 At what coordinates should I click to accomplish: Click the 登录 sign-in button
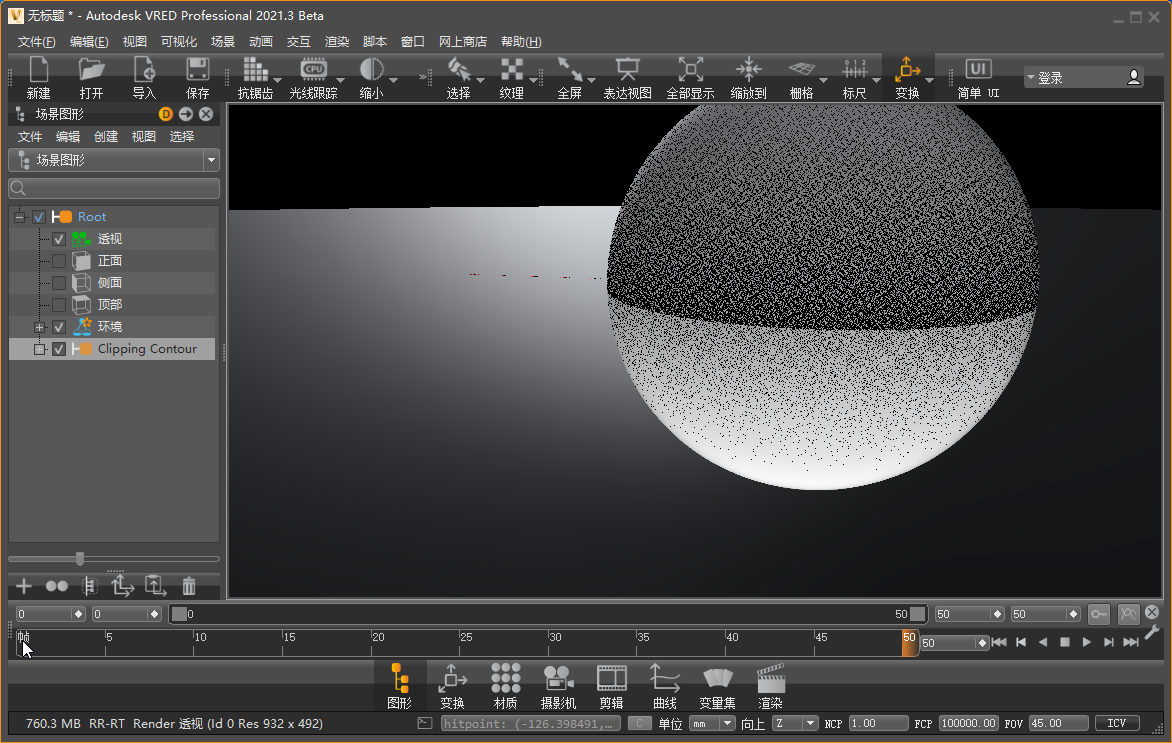point(1084,77)
